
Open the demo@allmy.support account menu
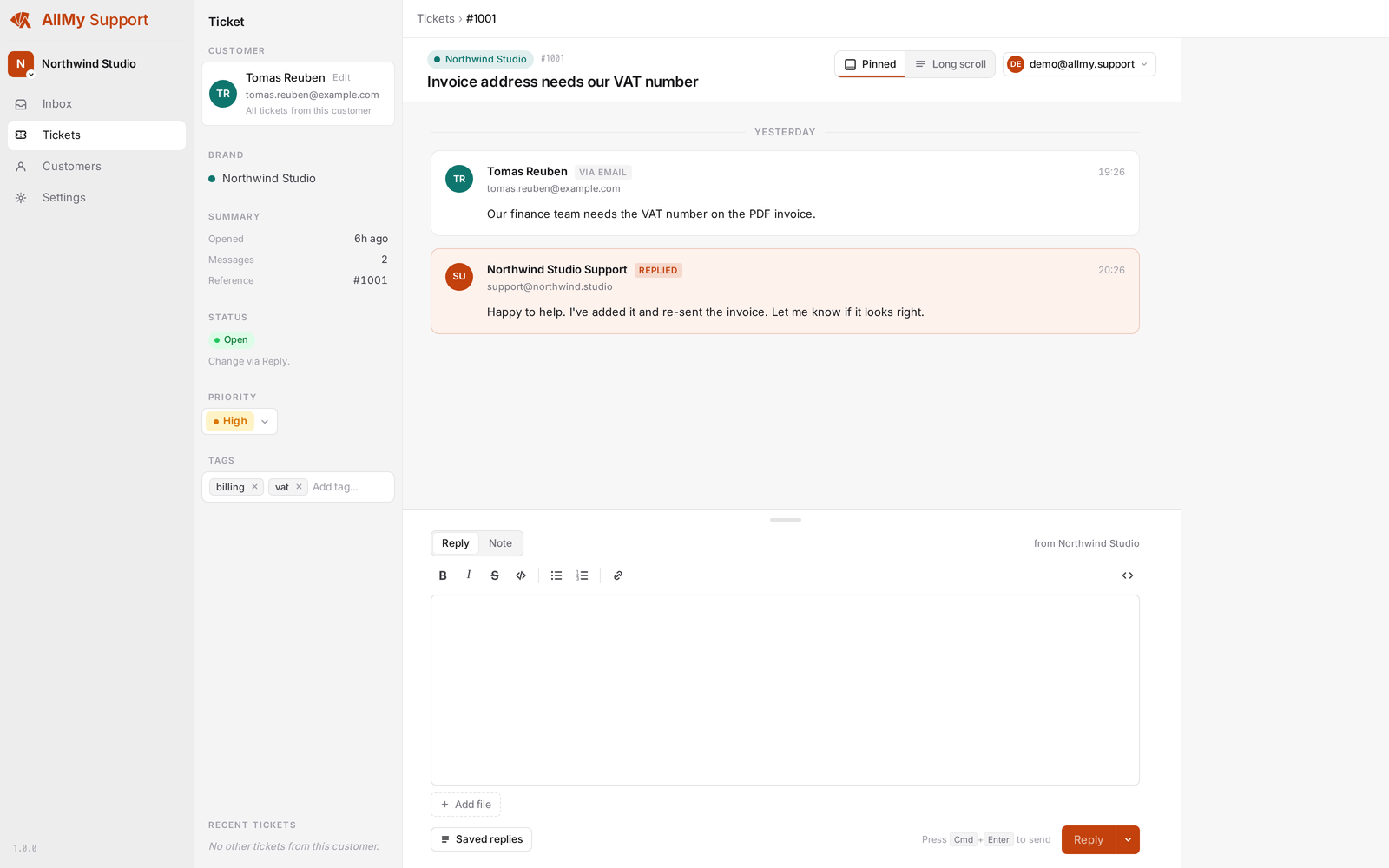click(x=1079, y=64)
